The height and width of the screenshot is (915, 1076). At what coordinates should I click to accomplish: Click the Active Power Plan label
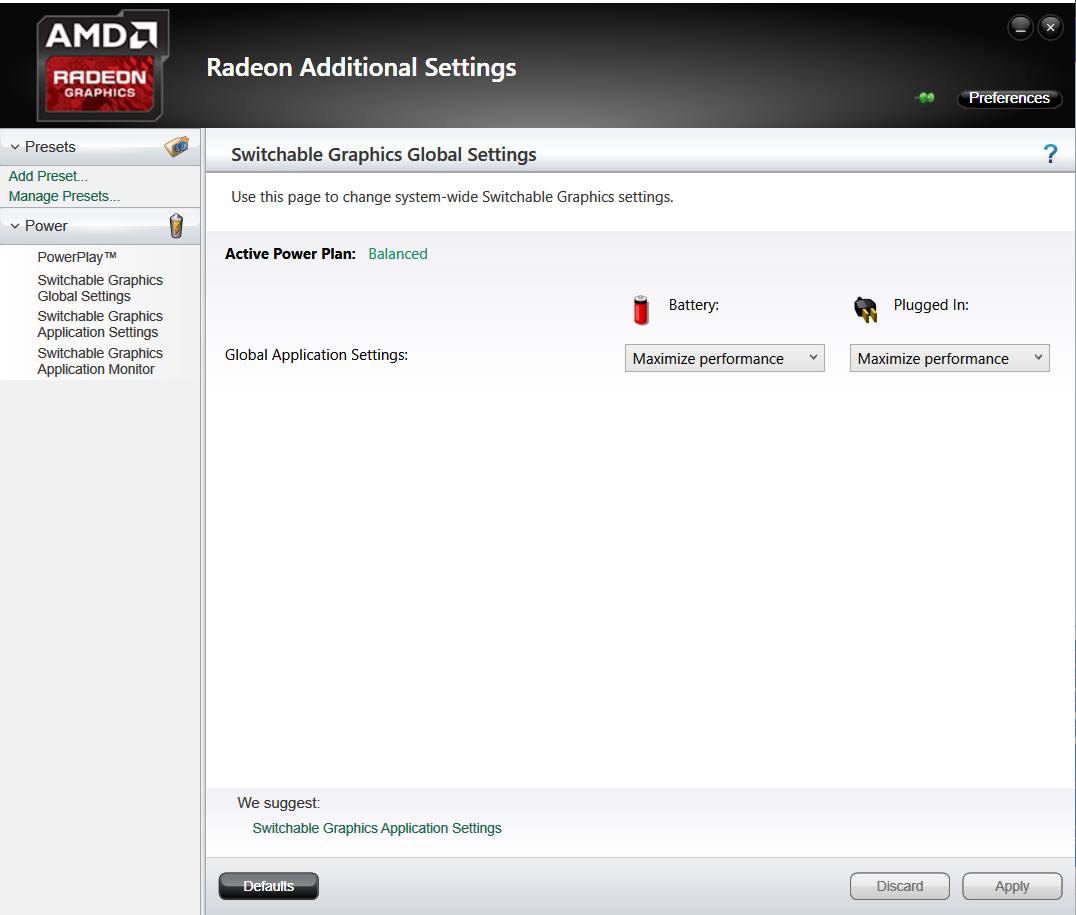pyautogui.click(x=290, y=254)
